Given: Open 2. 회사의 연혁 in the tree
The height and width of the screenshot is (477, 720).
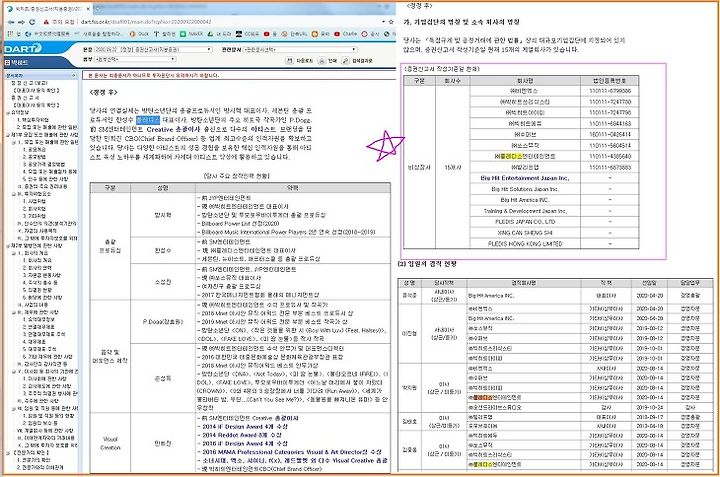Looking at the screenshot, I should pos(37,268).
